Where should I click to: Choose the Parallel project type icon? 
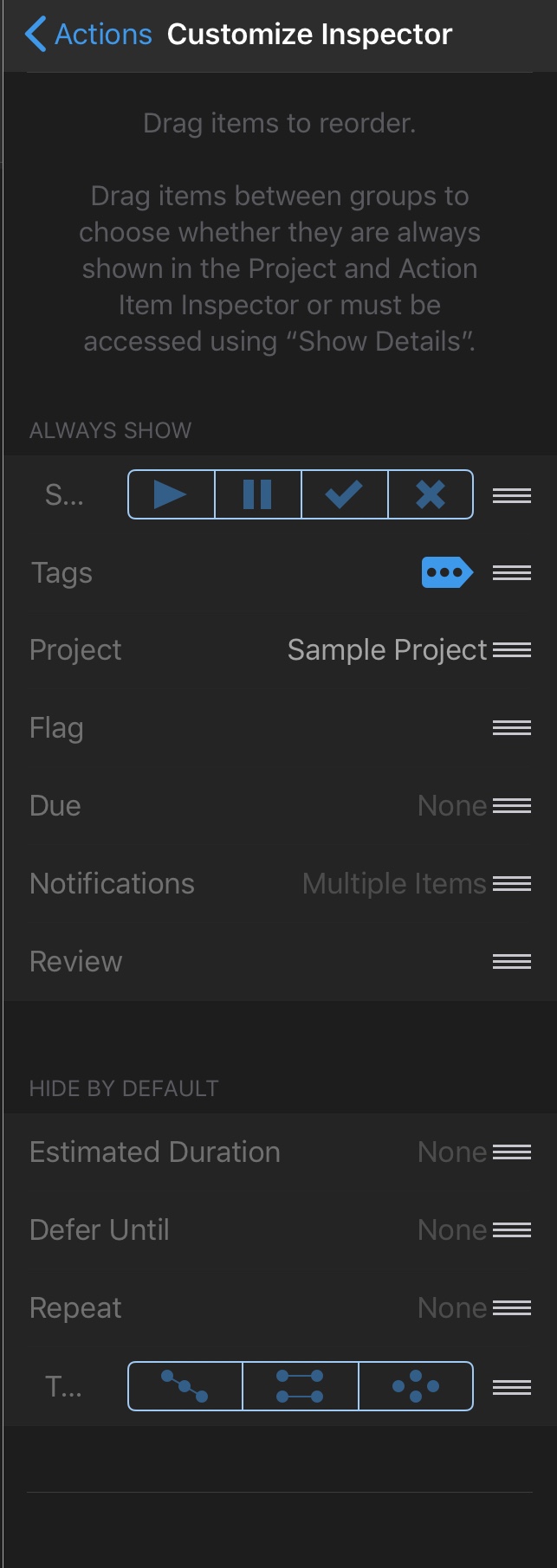(300, 1386)
